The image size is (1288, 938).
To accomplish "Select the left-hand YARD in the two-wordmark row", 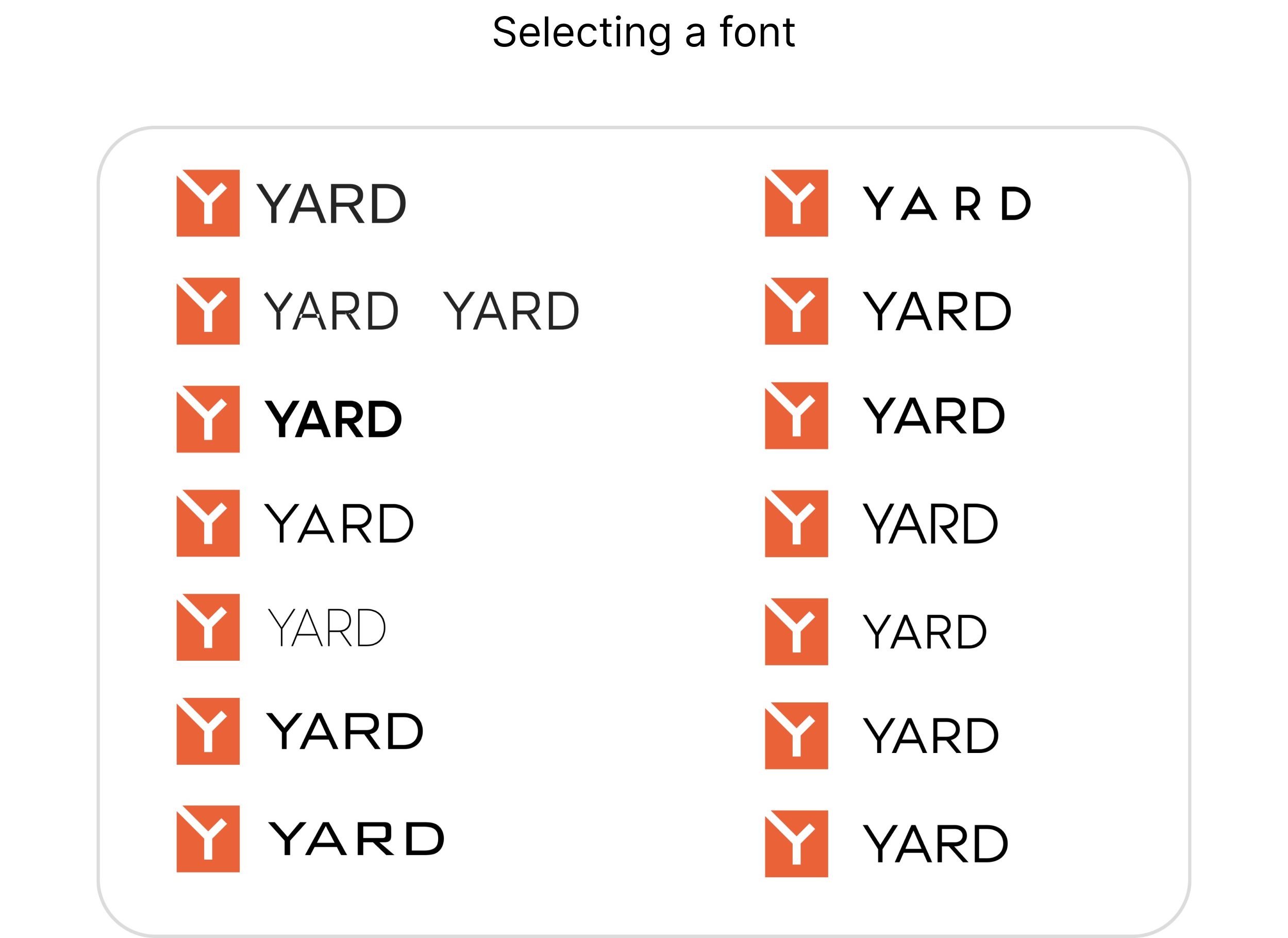I will tap(331, 311).
